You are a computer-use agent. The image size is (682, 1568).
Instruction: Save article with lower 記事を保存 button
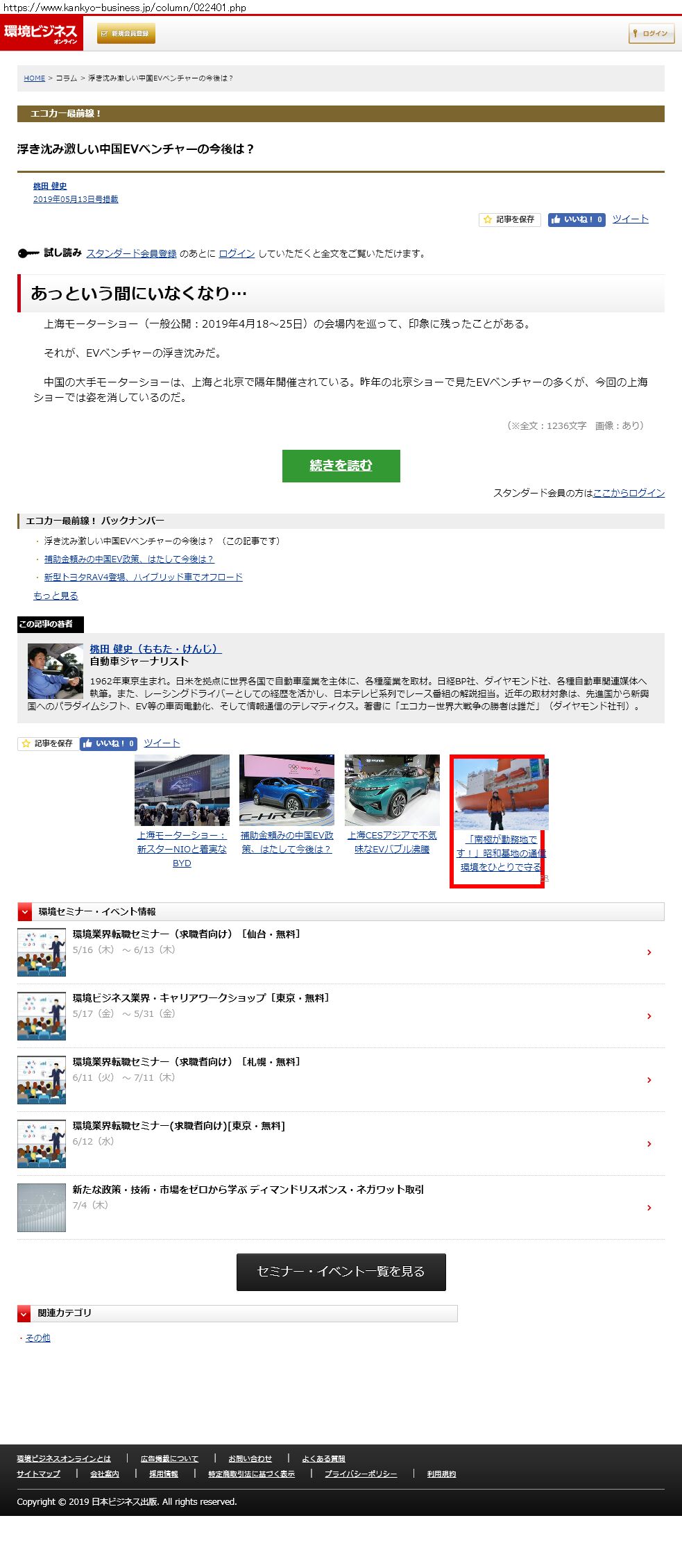coord(47,743)
